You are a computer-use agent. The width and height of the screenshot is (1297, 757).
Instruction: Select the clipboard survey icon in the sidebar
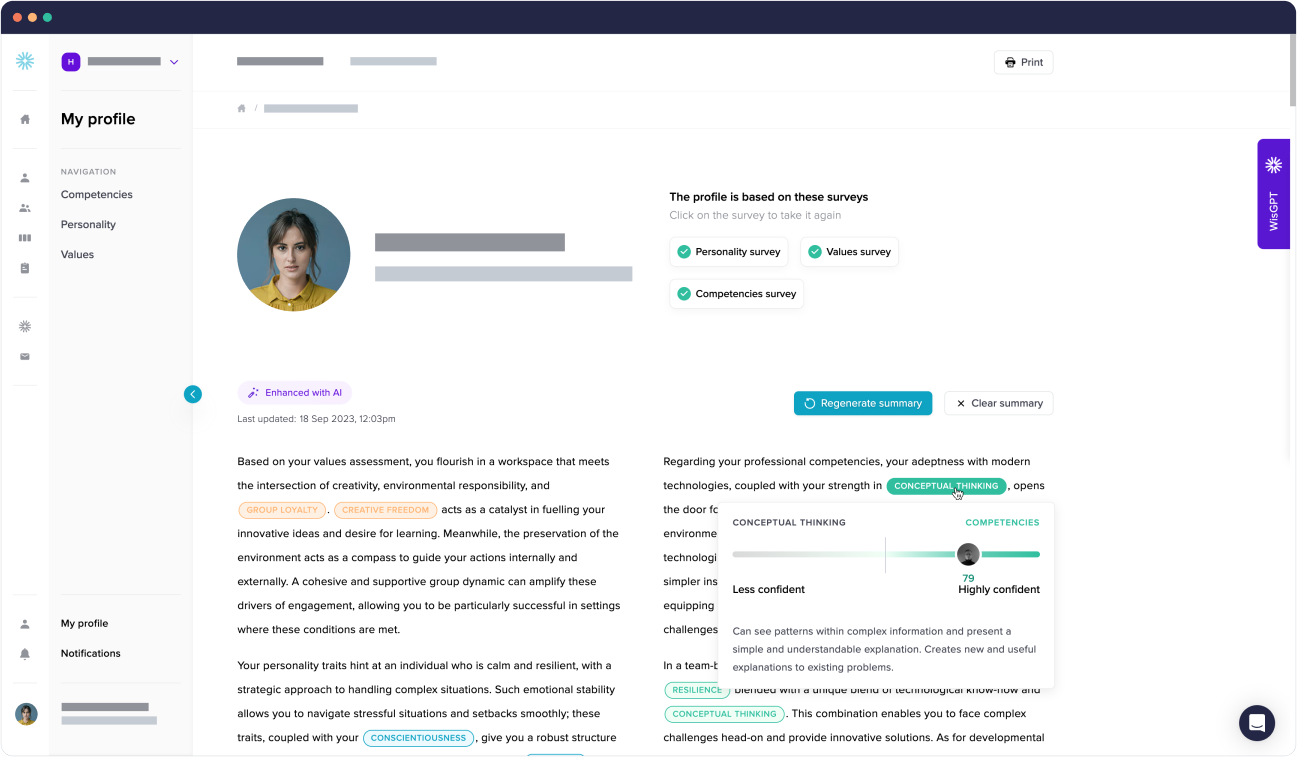(x=24, y=267)
